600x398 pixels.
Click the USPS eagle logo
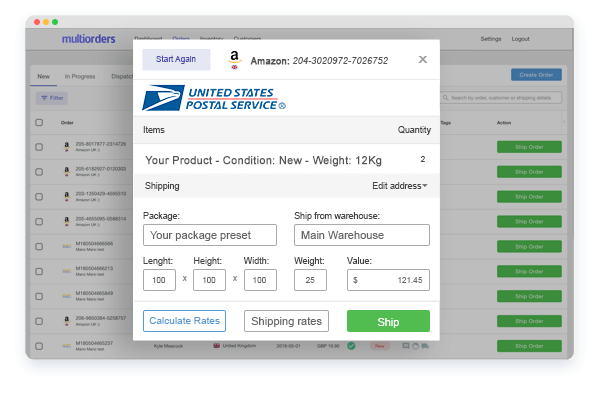click(163, 98)
